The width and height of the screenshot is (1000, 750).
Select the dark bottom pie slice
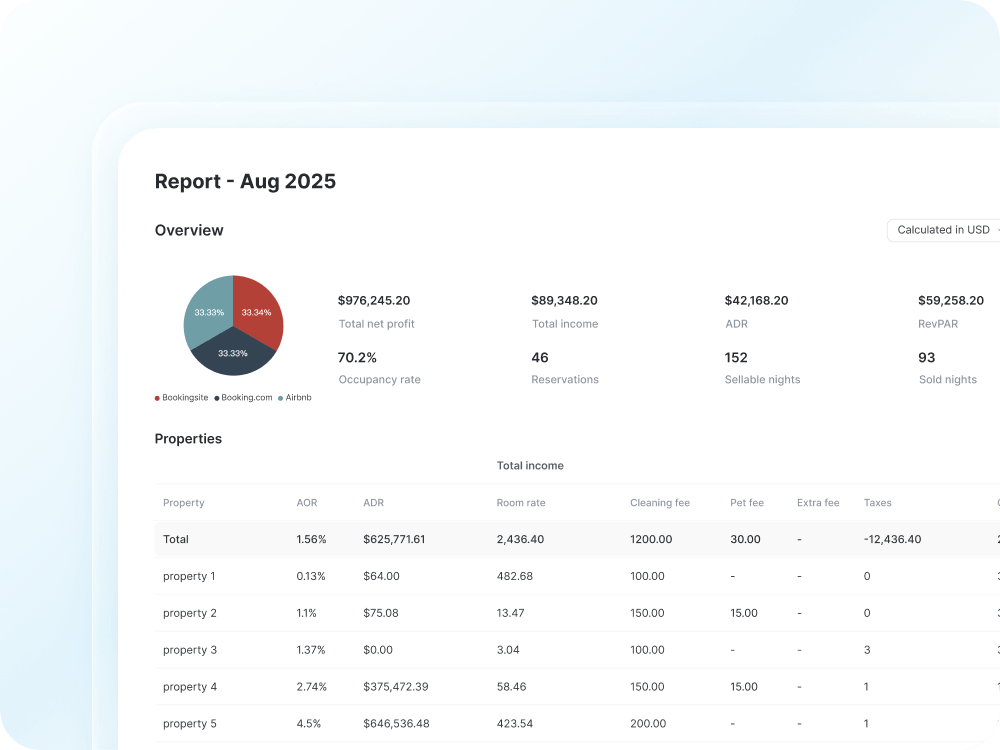(x=232, y=355)
